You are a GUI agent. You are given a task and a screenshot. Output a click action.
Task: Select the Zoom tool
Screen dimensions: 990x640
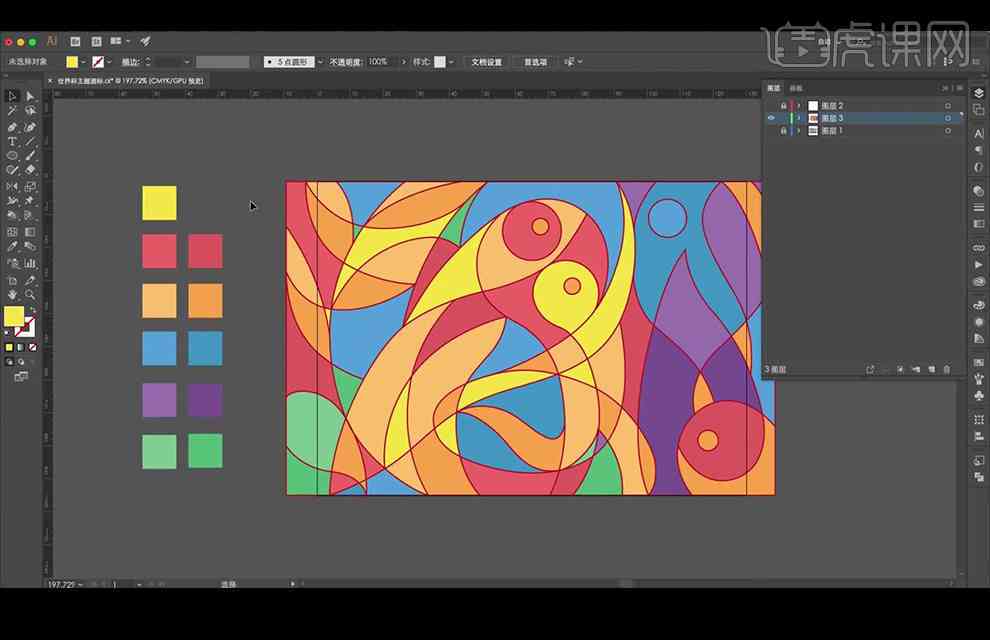[x=30, y=295]
